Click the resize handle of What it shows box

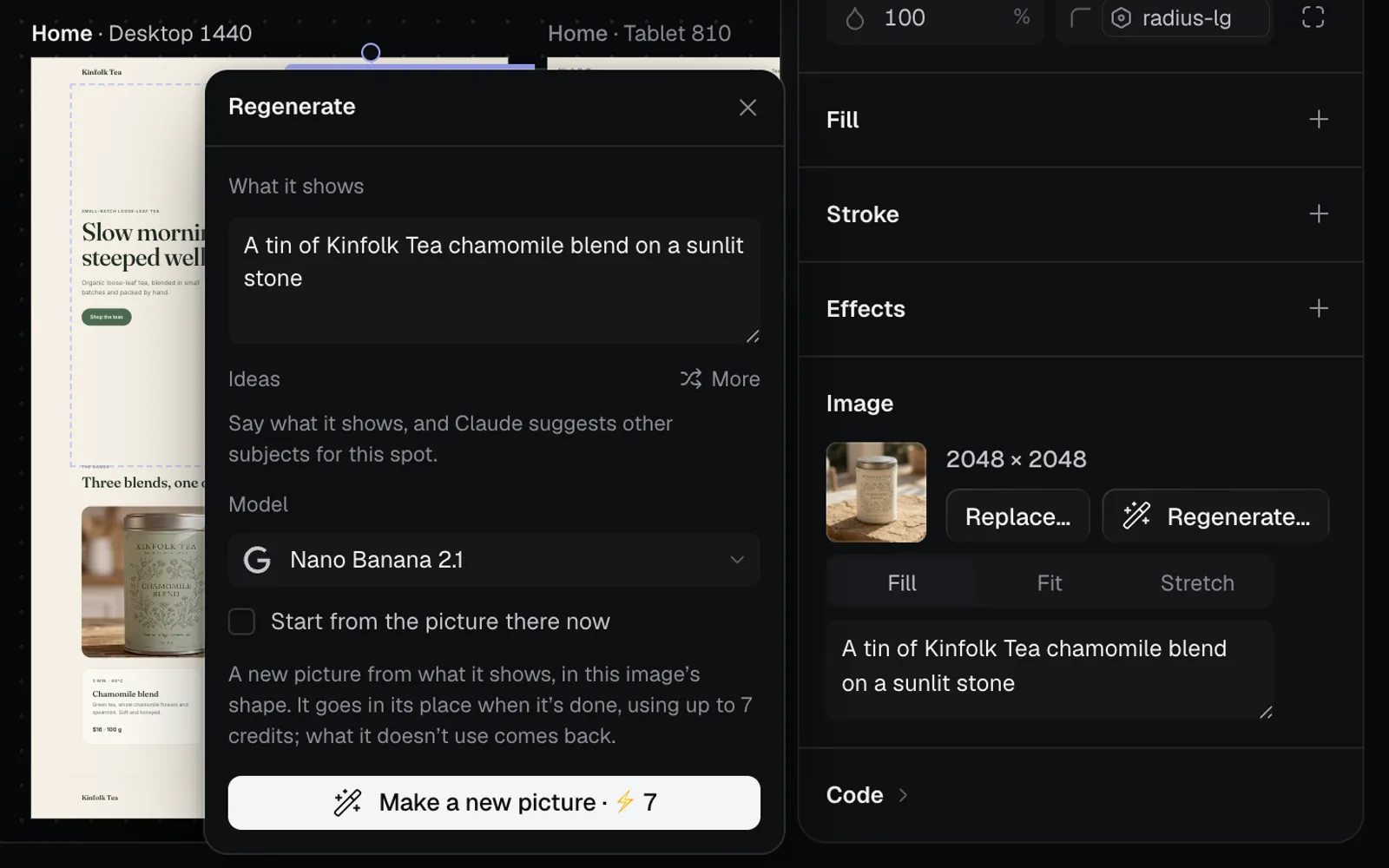(753, 336)
